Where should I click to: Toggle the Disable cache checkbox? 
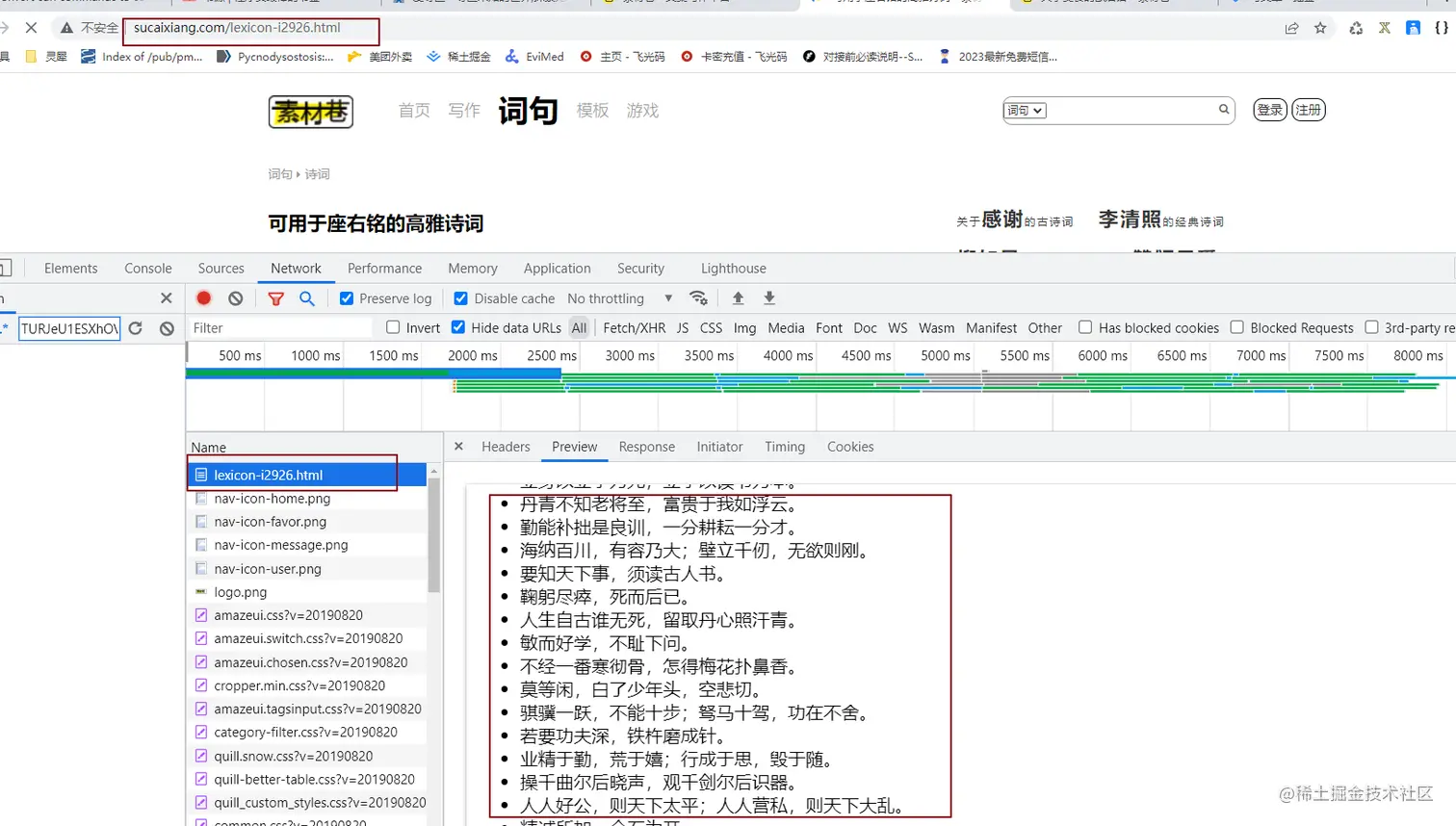coord(461,298)
